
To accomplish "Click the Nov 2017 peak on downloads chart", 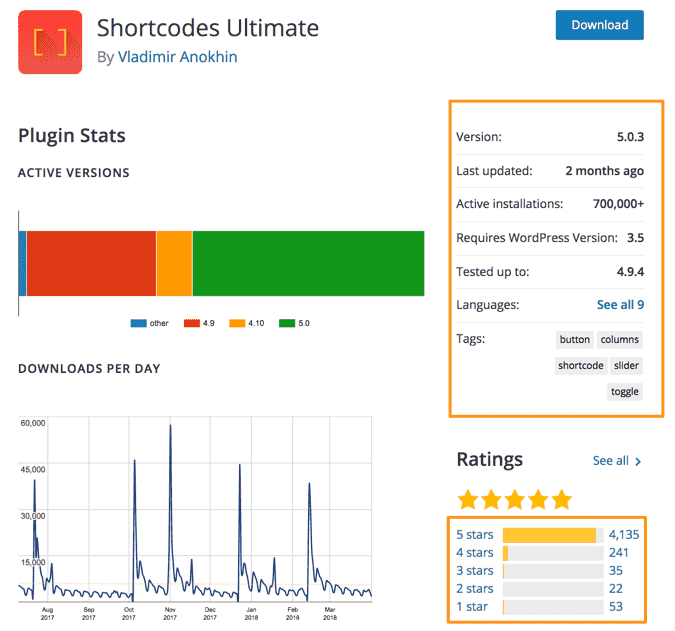I will (x=170, y=426).
